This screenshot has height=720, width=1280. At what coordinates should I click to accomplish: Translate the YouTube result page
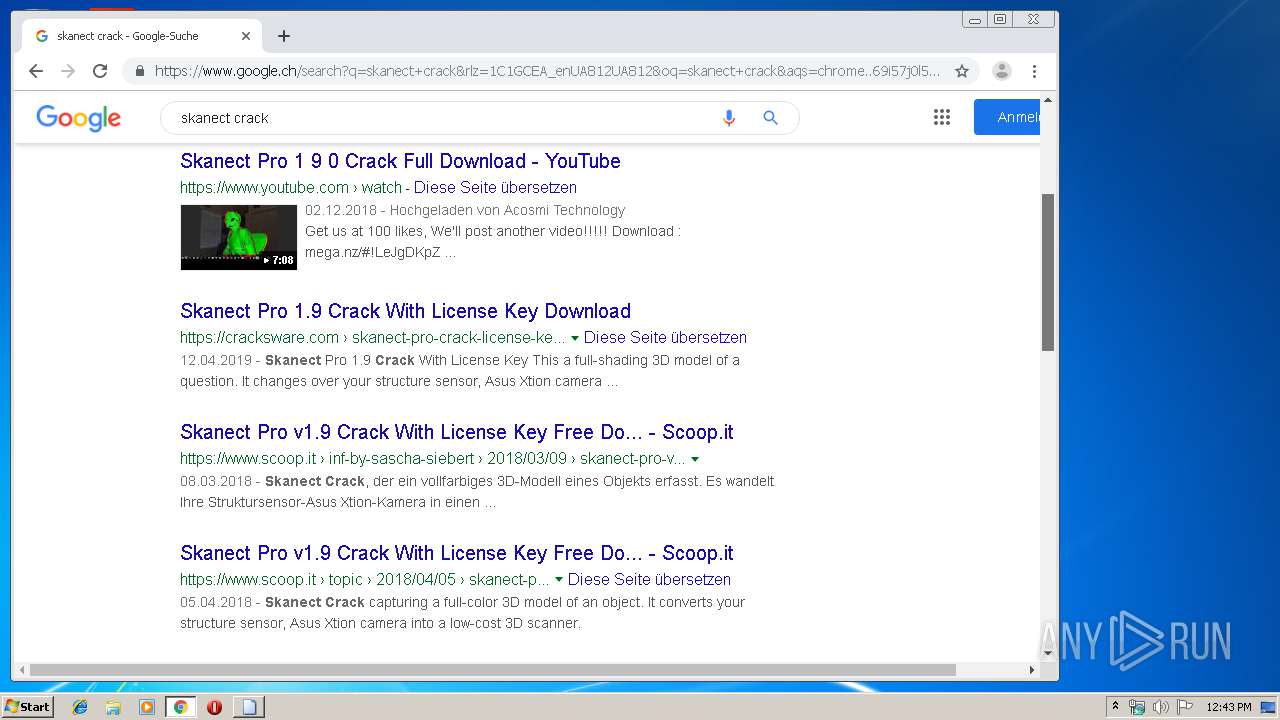(x=495, y=188)
